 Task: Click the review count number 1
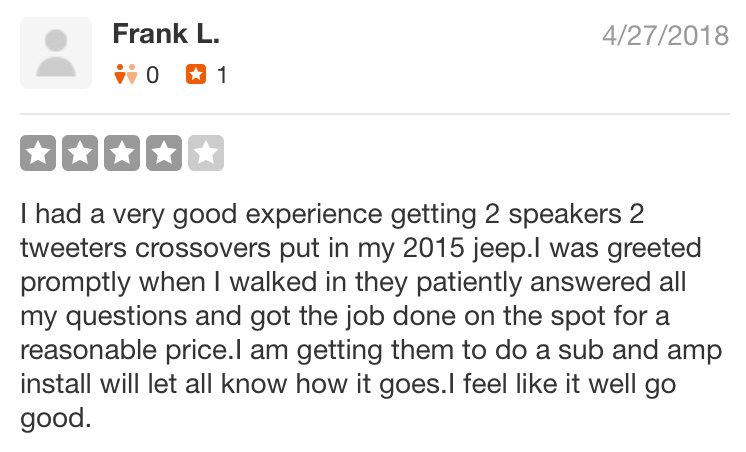[x=222, y=74]
